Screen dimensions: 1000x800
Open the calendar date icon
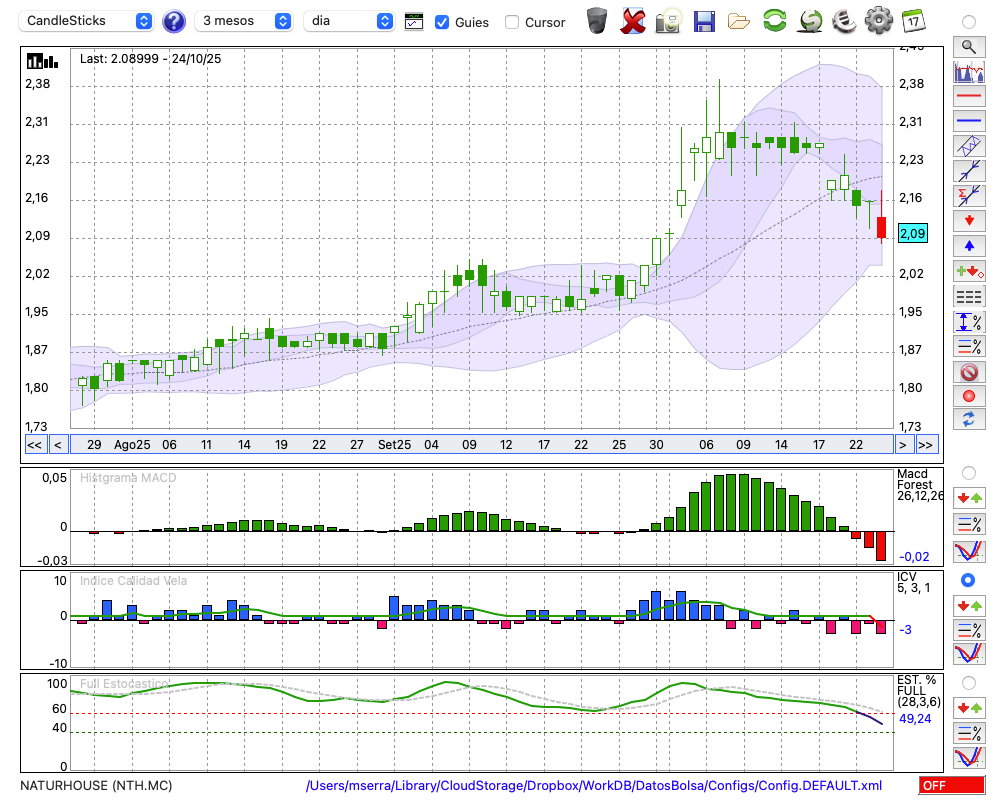pos(912,20)
